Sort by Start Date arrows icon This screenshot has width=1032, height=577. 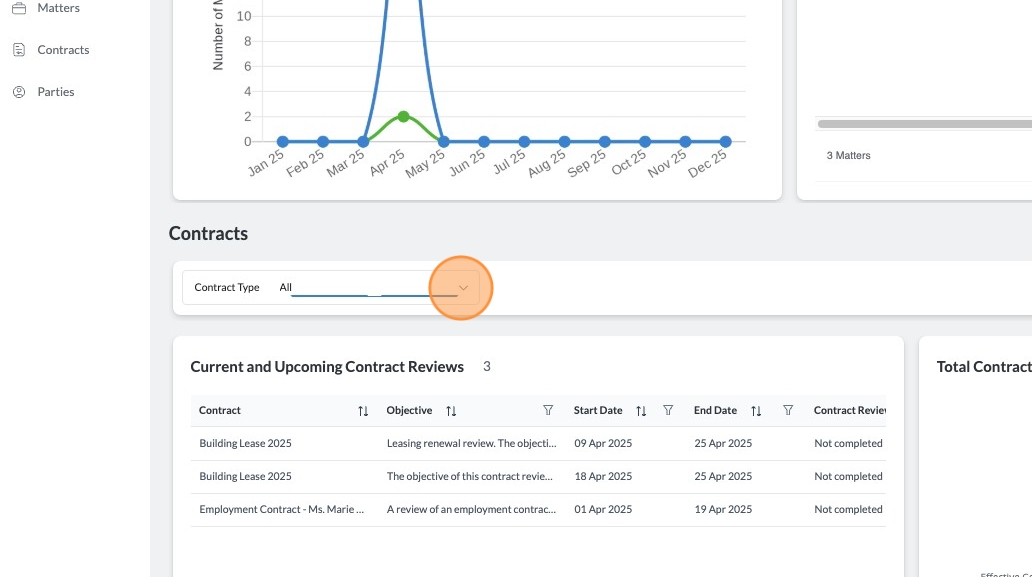641,411
